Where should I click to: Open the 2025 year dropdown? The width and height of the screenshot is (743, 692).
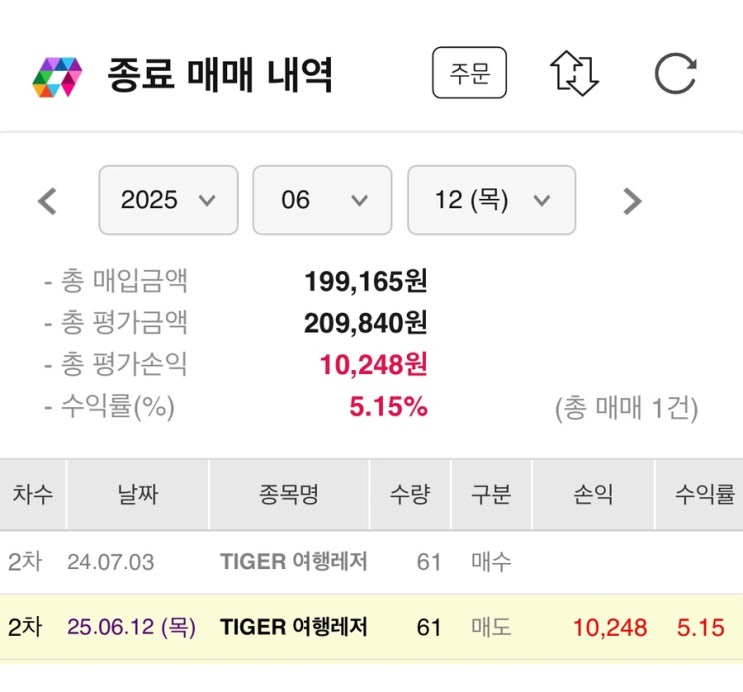tap(168, 200)
